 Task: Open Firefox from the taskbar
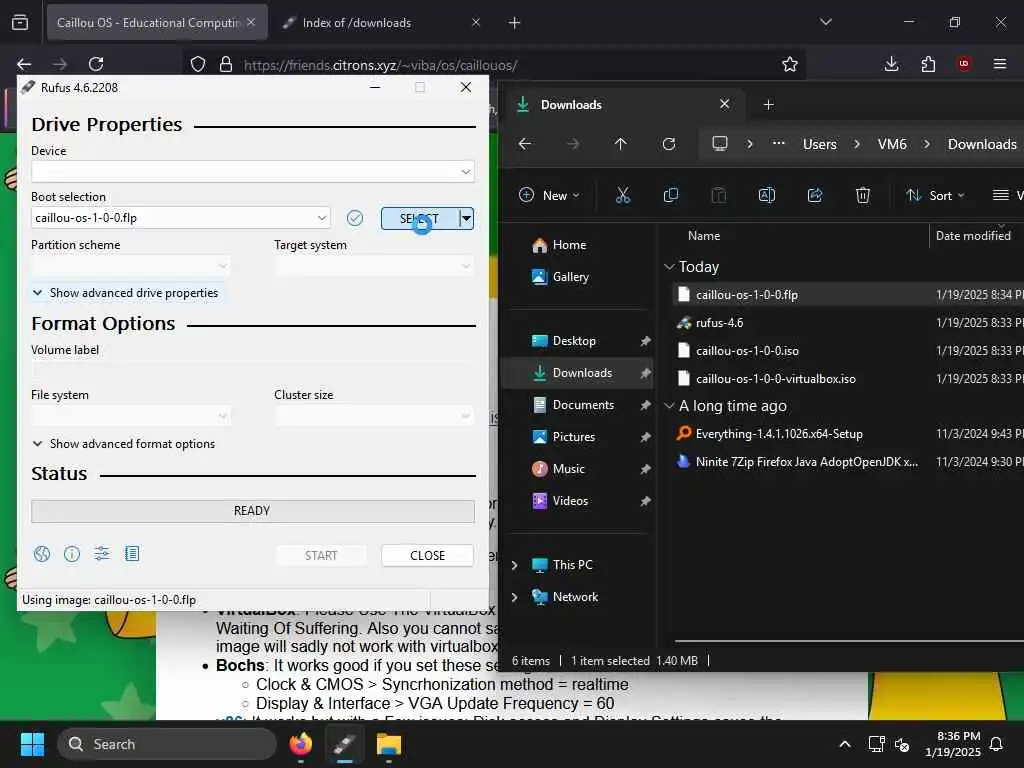coord(301,744)
